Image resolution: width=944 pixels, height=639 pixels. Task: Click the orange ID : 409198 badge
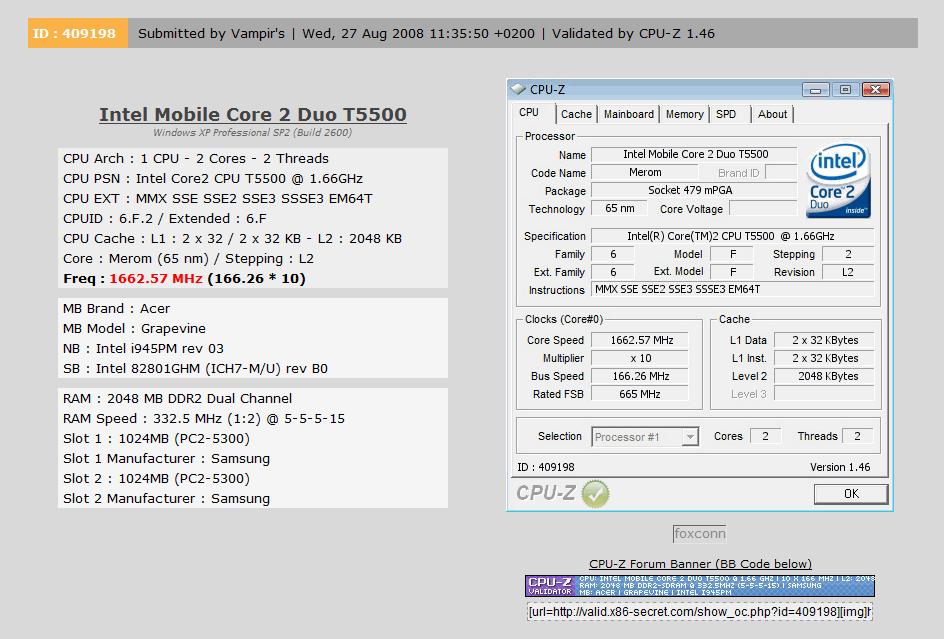pyautogui.click(x=78, y=33)
